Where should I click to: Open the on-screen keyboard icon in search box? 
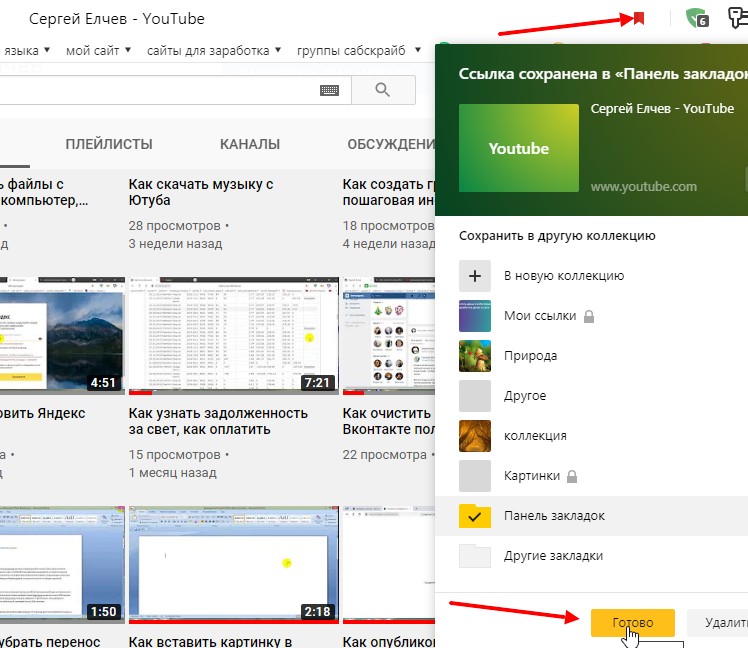coord(329,90)
